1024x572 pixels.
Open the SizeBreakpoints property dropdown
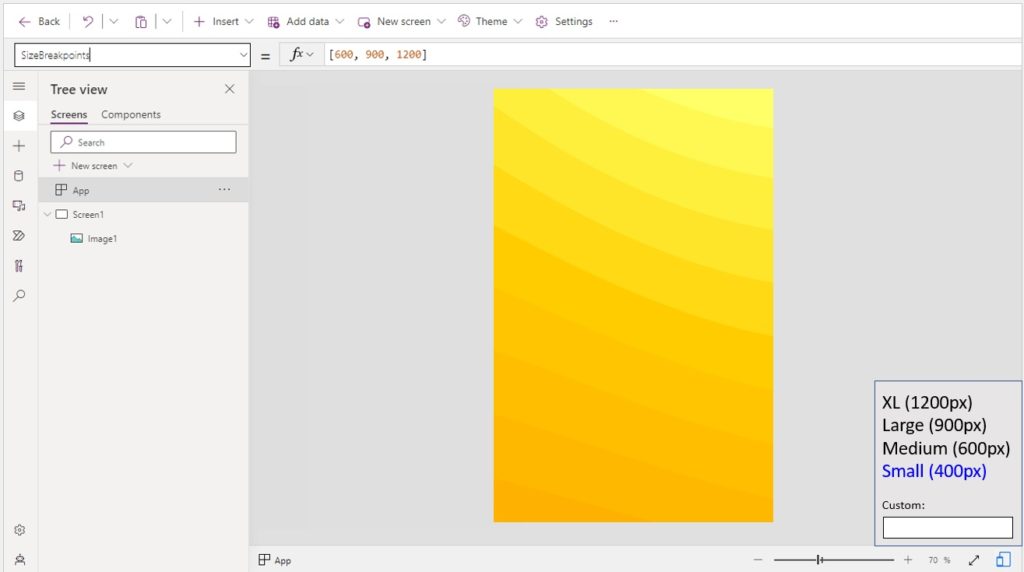(x=243, y=55)
